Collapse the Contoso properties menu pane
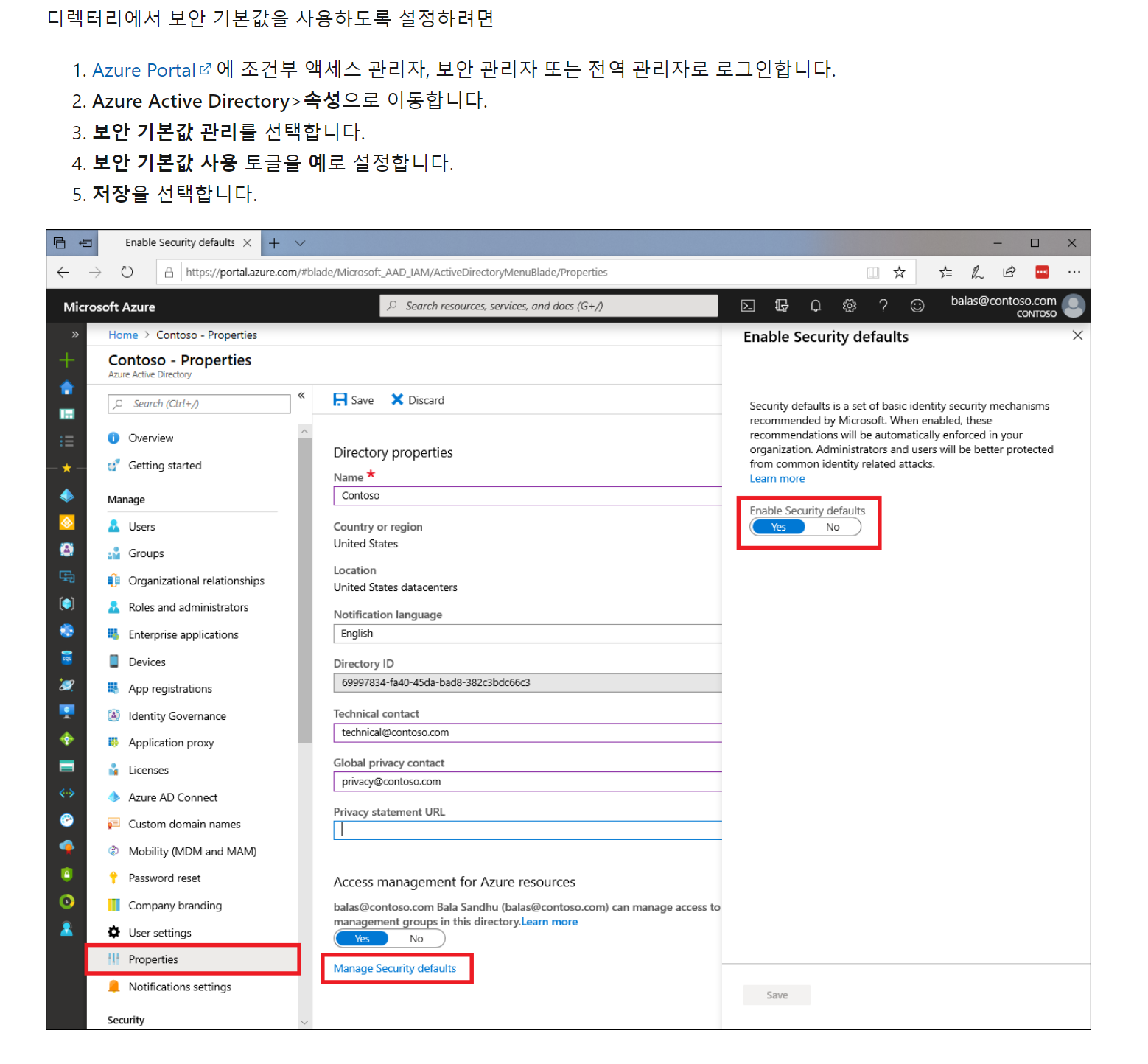 [301, 396]
